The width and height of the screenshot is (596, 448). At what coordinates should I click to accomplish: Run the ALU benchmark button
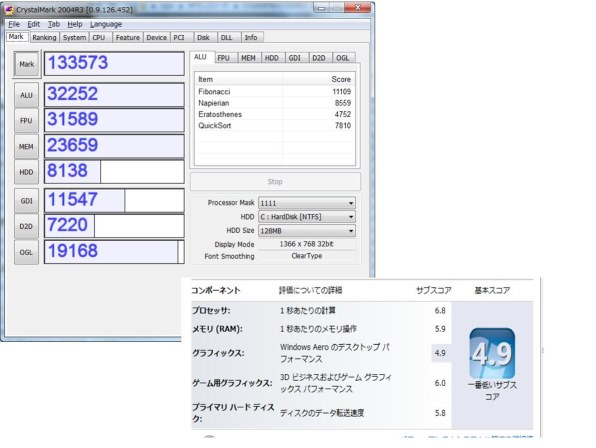point(26,95)
